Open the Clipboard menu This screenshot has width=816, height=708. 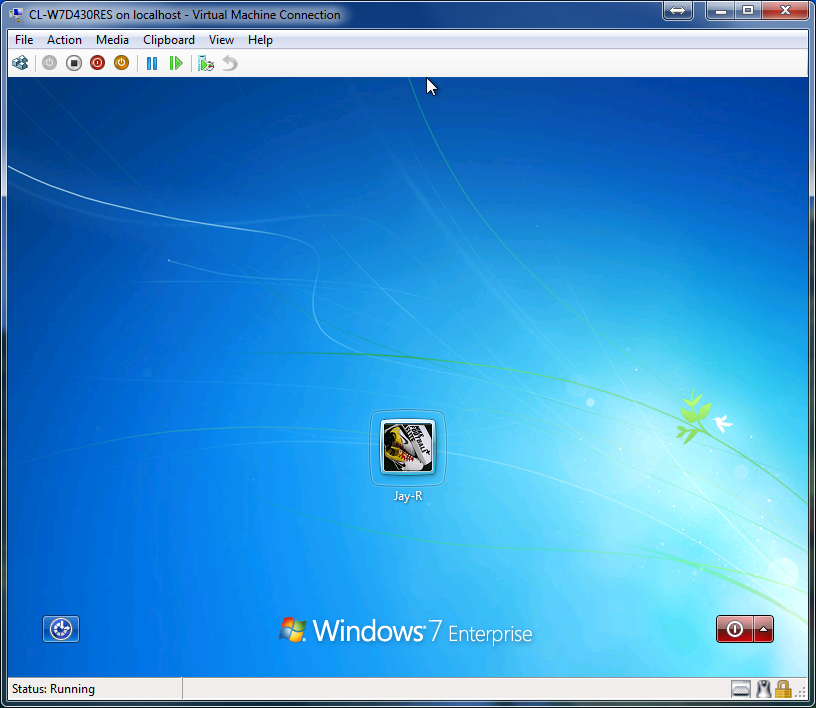pos(169,40)
